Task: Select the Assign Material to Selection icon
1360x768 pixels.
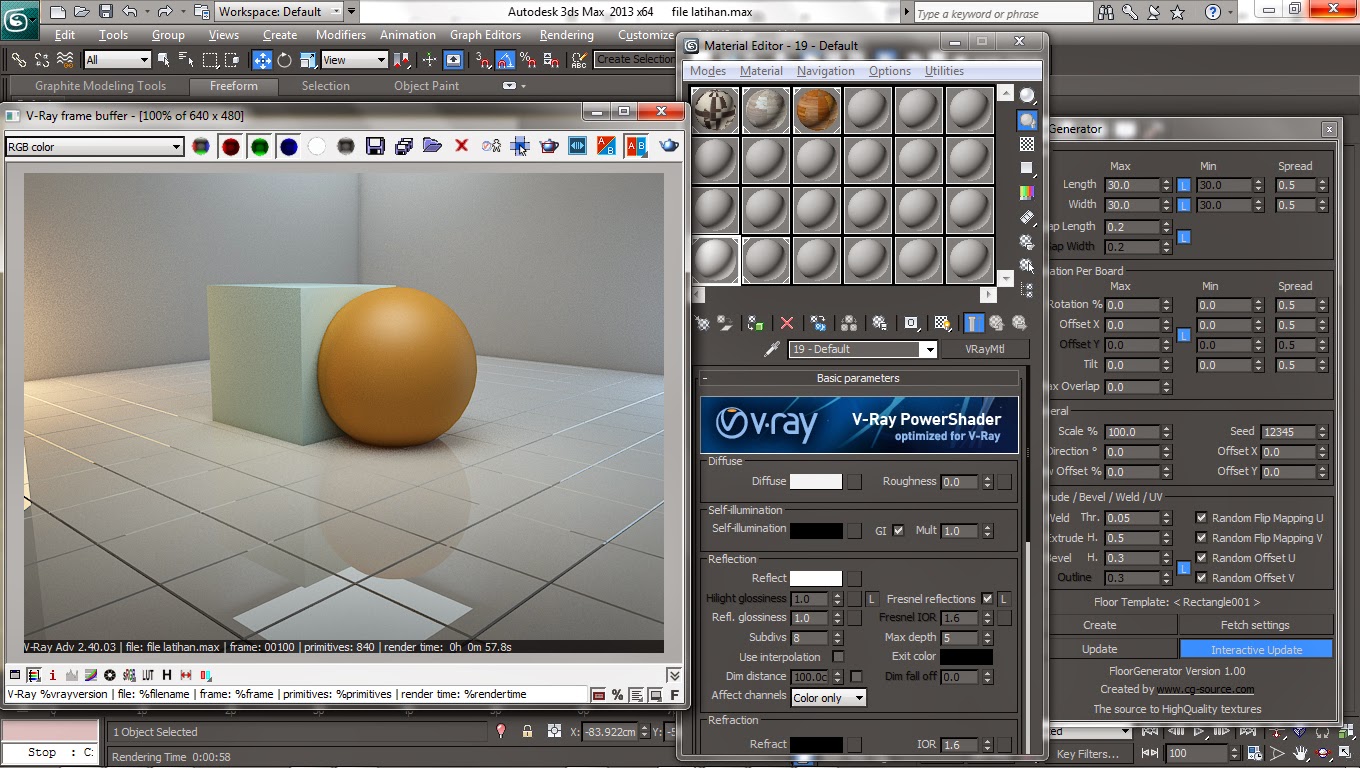Action: [756, 323]
